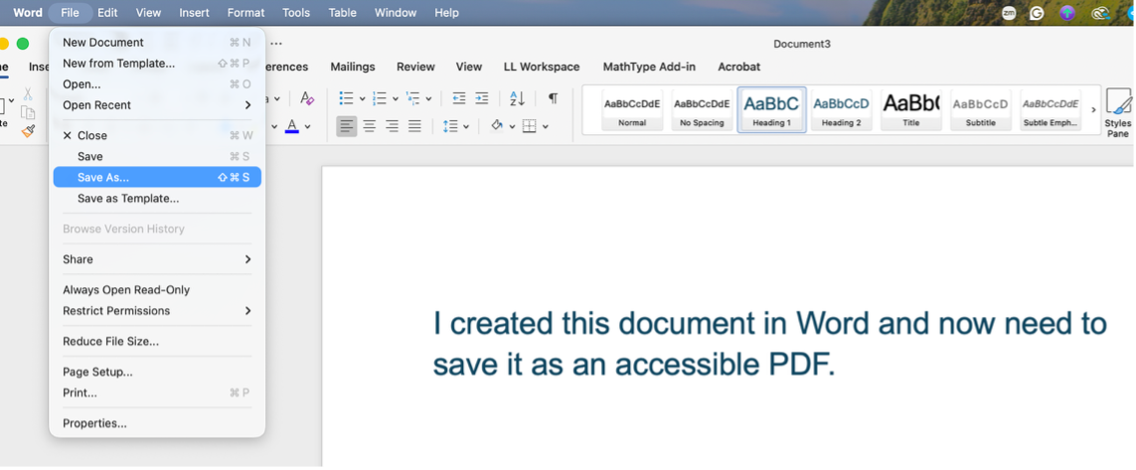Apply numbered list formatting
This screenshot has width=1136, height=470.
[x=379, y=98]
